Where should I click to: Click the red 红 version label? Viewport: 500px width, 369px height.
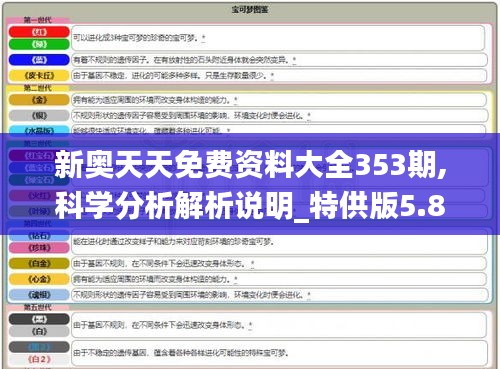coord(39,32)
